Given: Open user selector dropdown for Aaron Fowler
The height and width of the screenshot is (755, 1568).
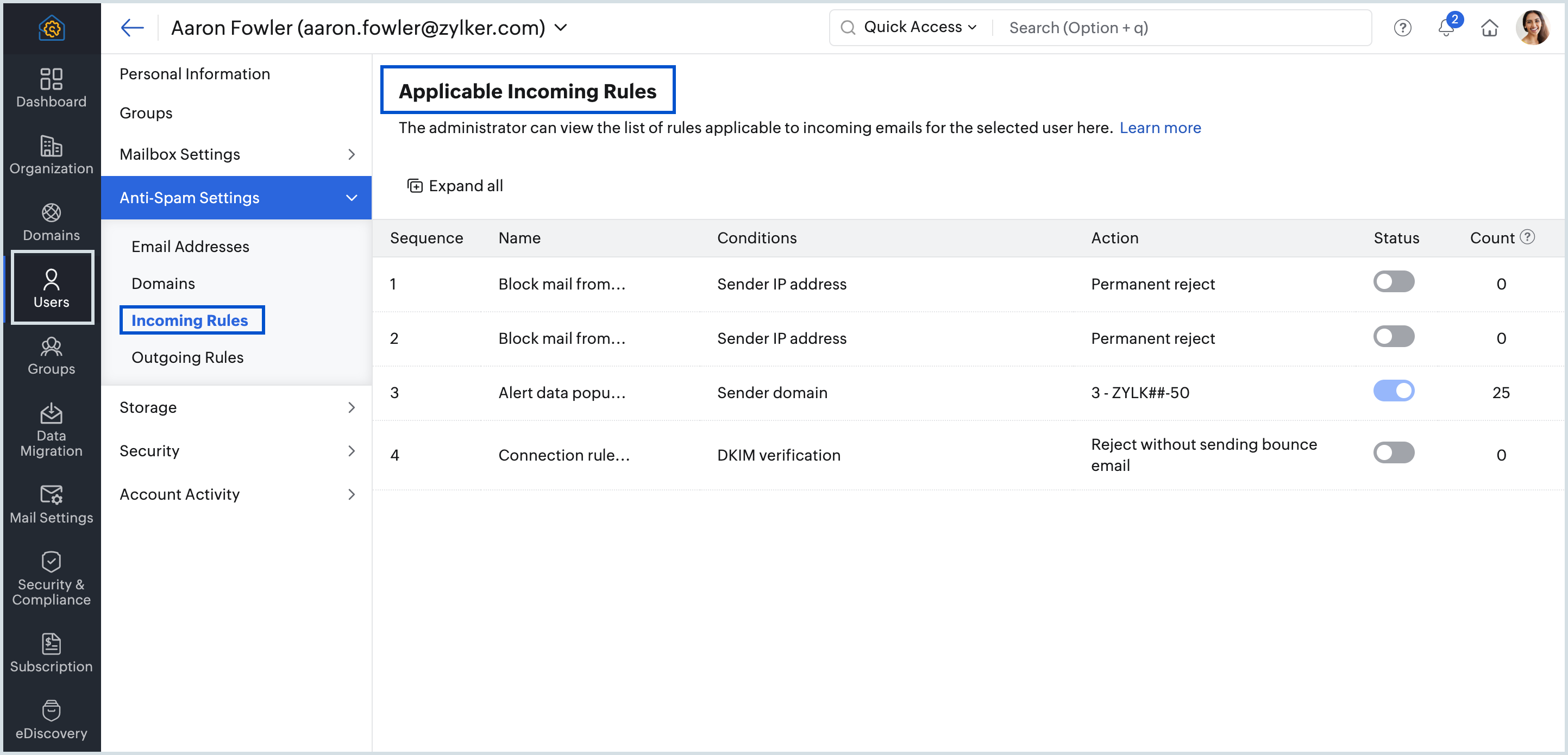Looking at the screenshot, I should pos(561,28).
